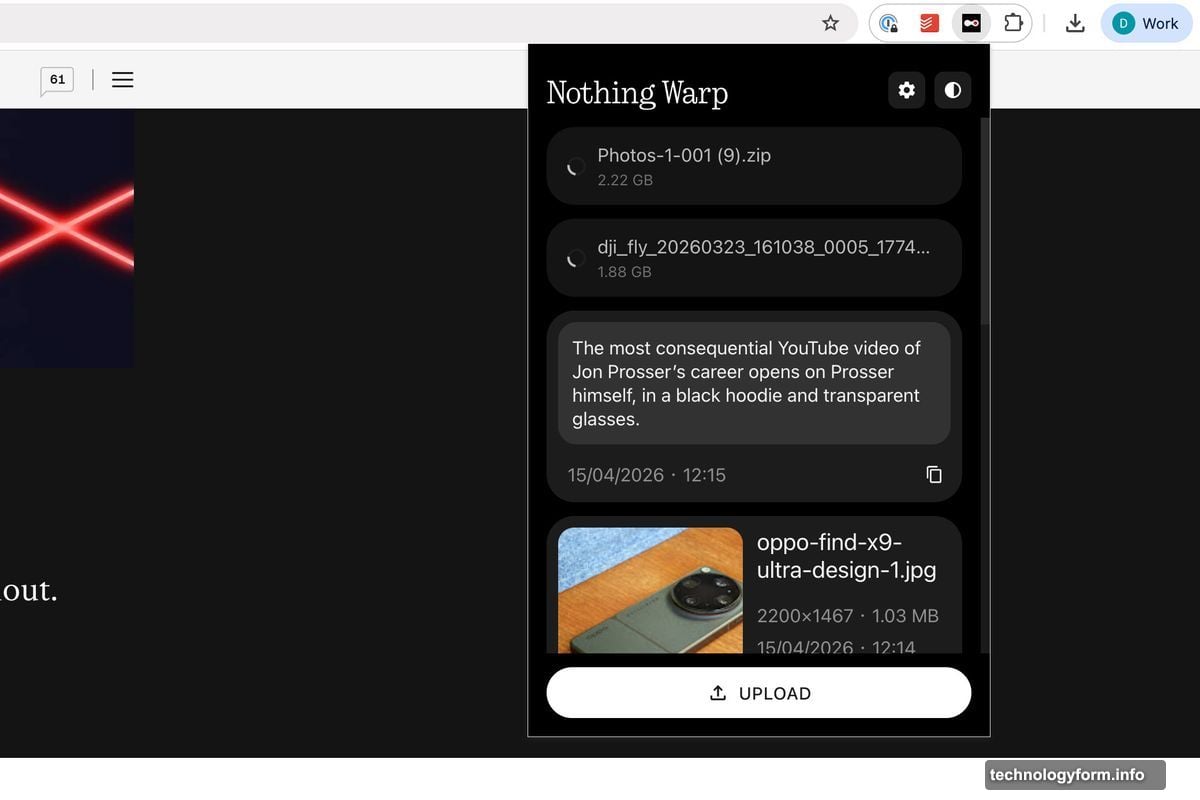Image resolution: width=1200 pixels, height=800 pixels.
Task: Select the dji_fly_20260323 file entry
Action: [x=754, y=258]
